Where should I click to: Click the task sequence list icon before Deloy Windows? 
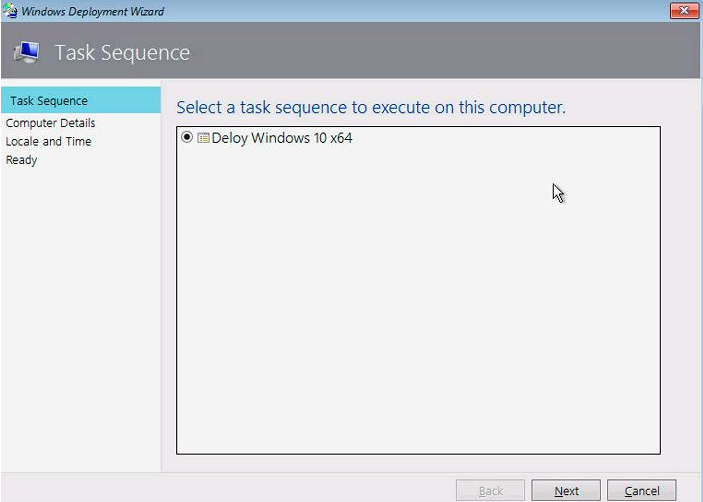[x=203, y=138]
